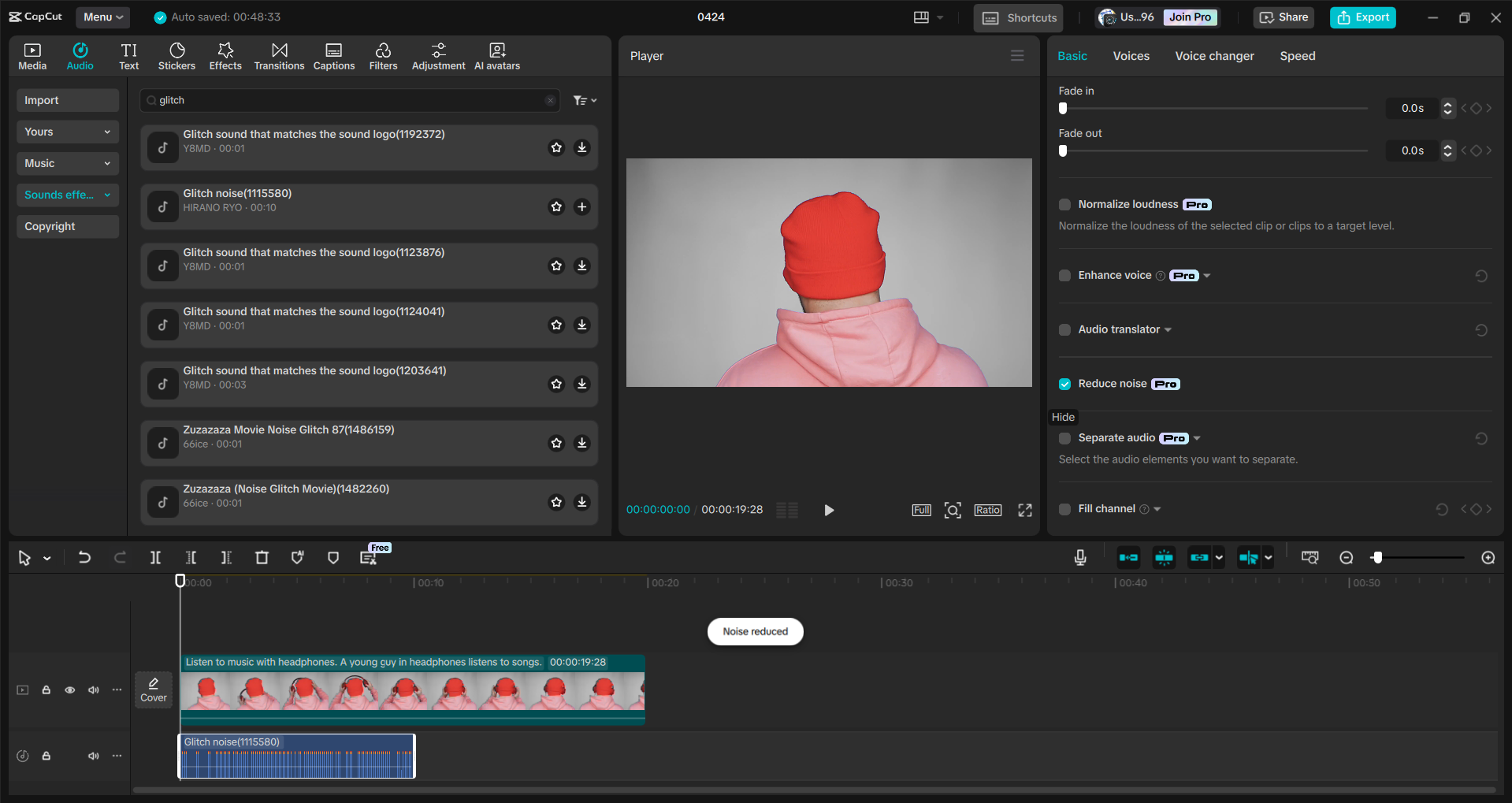The height and width of the screenshot is (803, 1512).
Task: Open the Menu dropdown
Action: (x=102, y=17)
